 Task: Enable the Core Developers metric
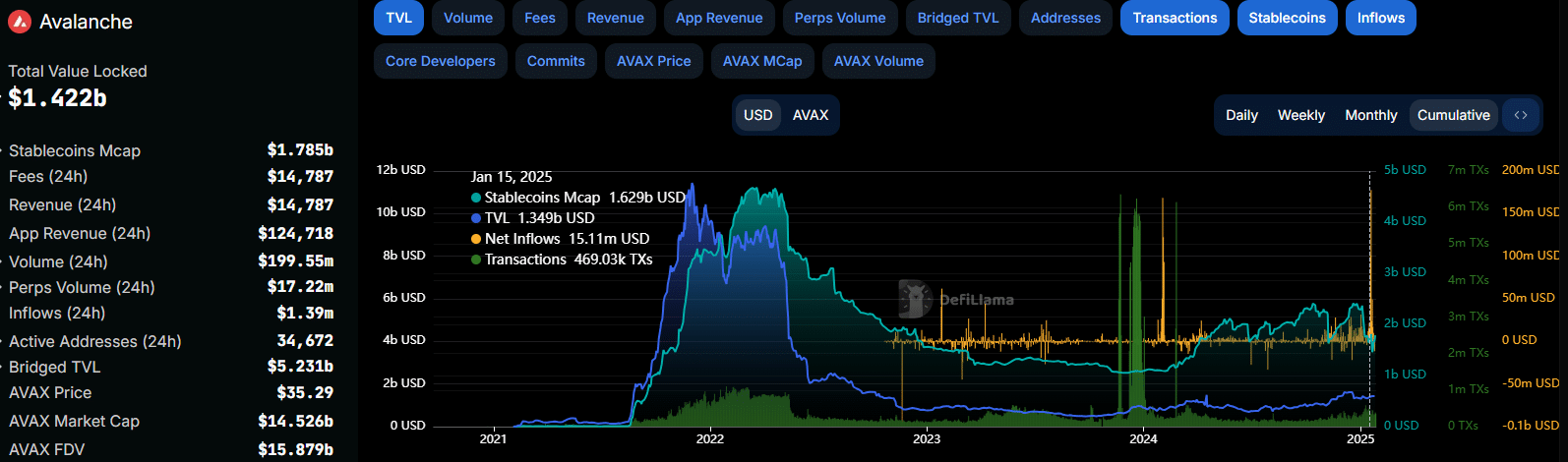point(441,61)
